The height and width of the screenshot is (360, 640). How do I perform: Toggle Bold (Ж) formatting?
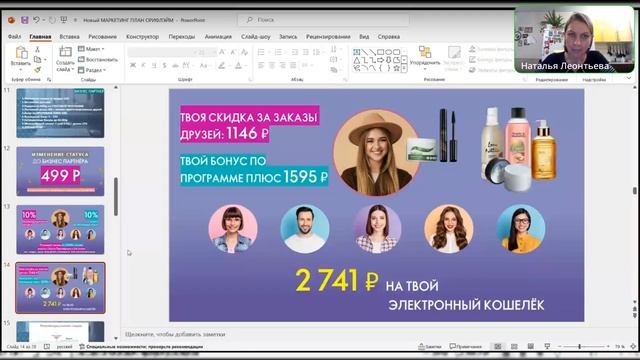tap(133, 65)
